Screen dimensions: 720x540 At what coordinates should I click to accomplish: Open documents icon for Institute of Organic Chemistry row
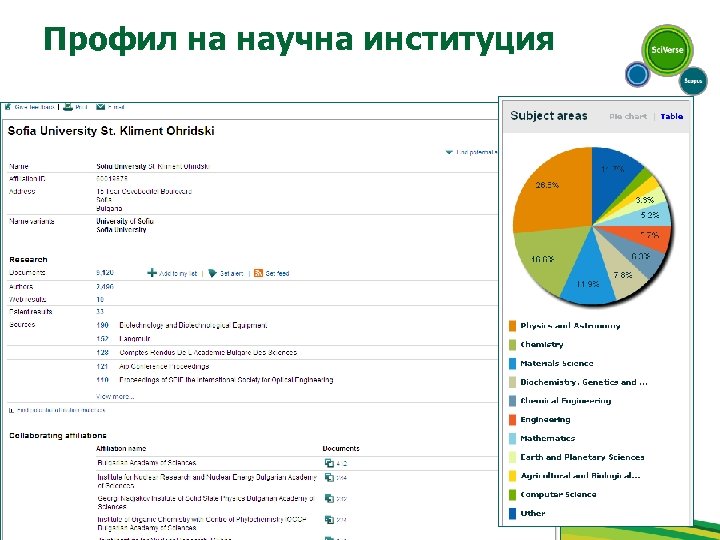pyautogui.click(x=329, y=520)
